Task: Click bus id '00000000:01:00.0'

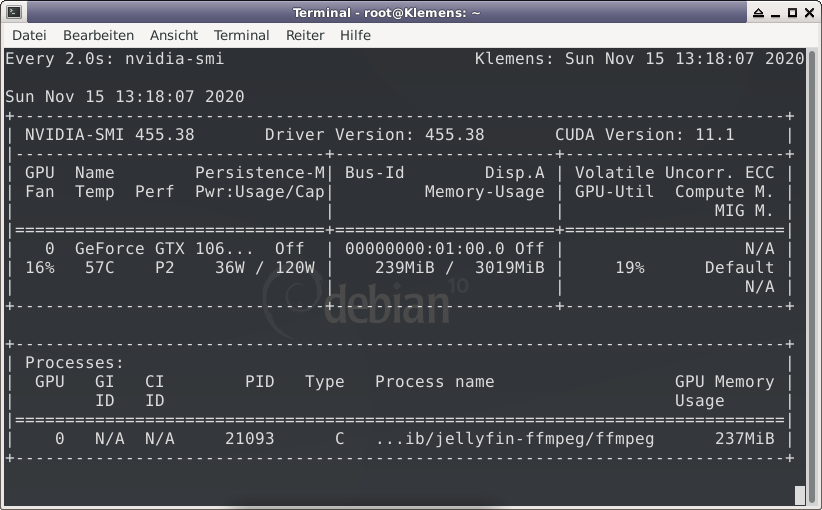Action: (x=425, y=248)
